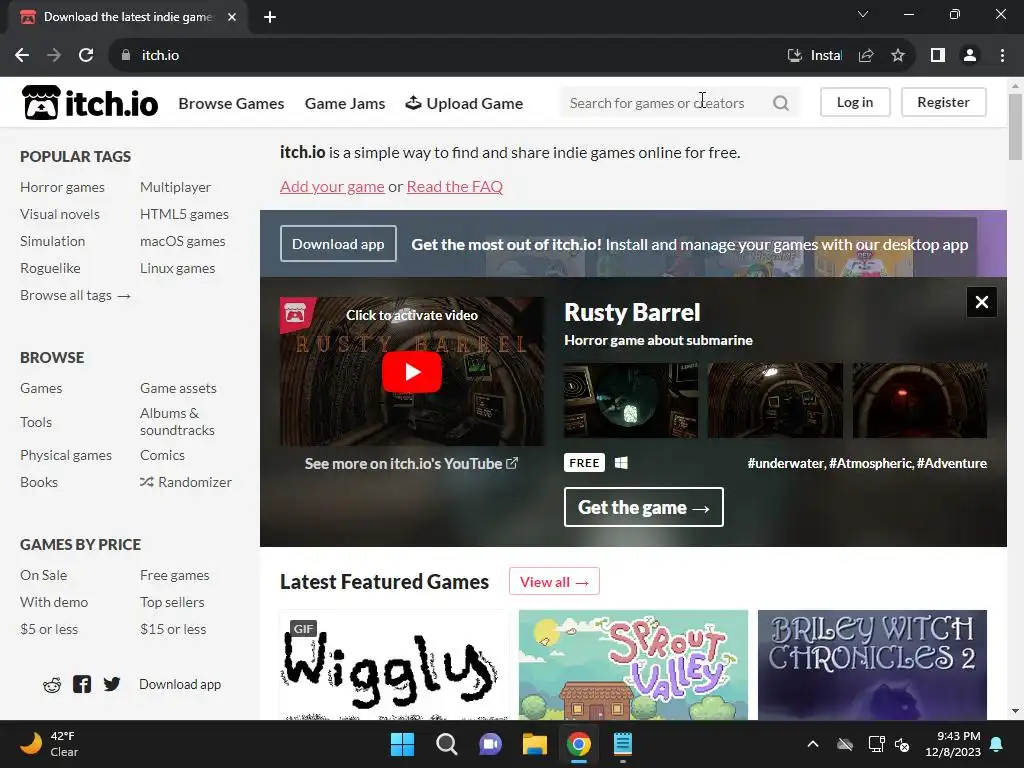
Task: Open Sprout Valley game thumbnail
Action: coord(633,665)
